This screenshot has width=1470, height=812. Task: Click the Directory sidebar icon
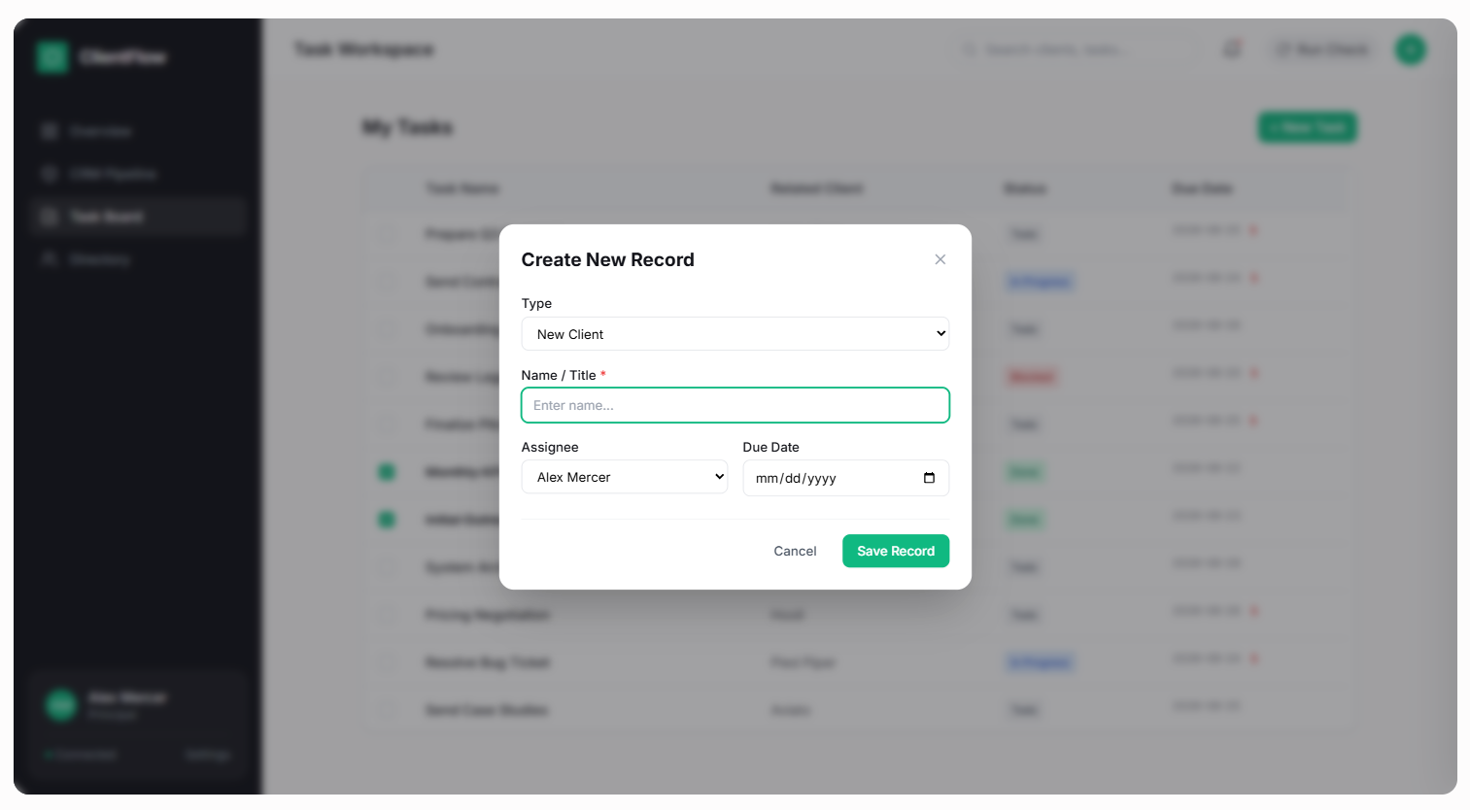50,259
